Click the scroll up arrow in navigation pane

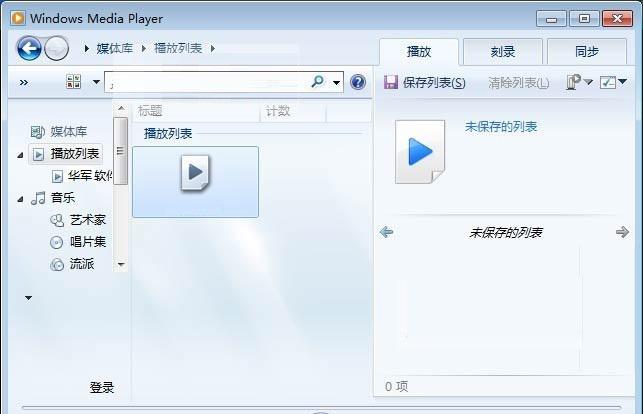pyautogui.click(x=121, y=108)
